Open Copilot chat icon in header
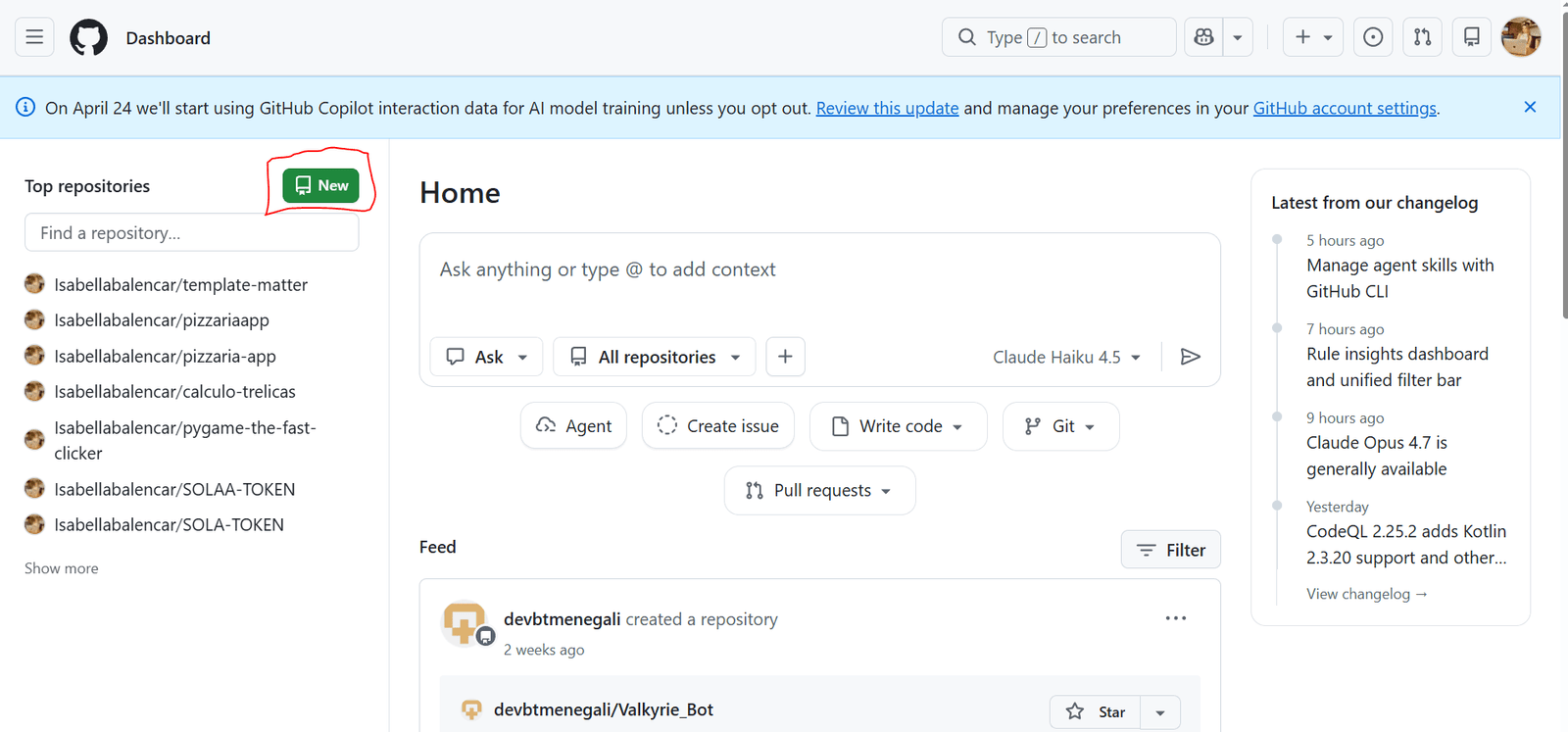This screenshot has width=1568, height=732. [1204, 37]
